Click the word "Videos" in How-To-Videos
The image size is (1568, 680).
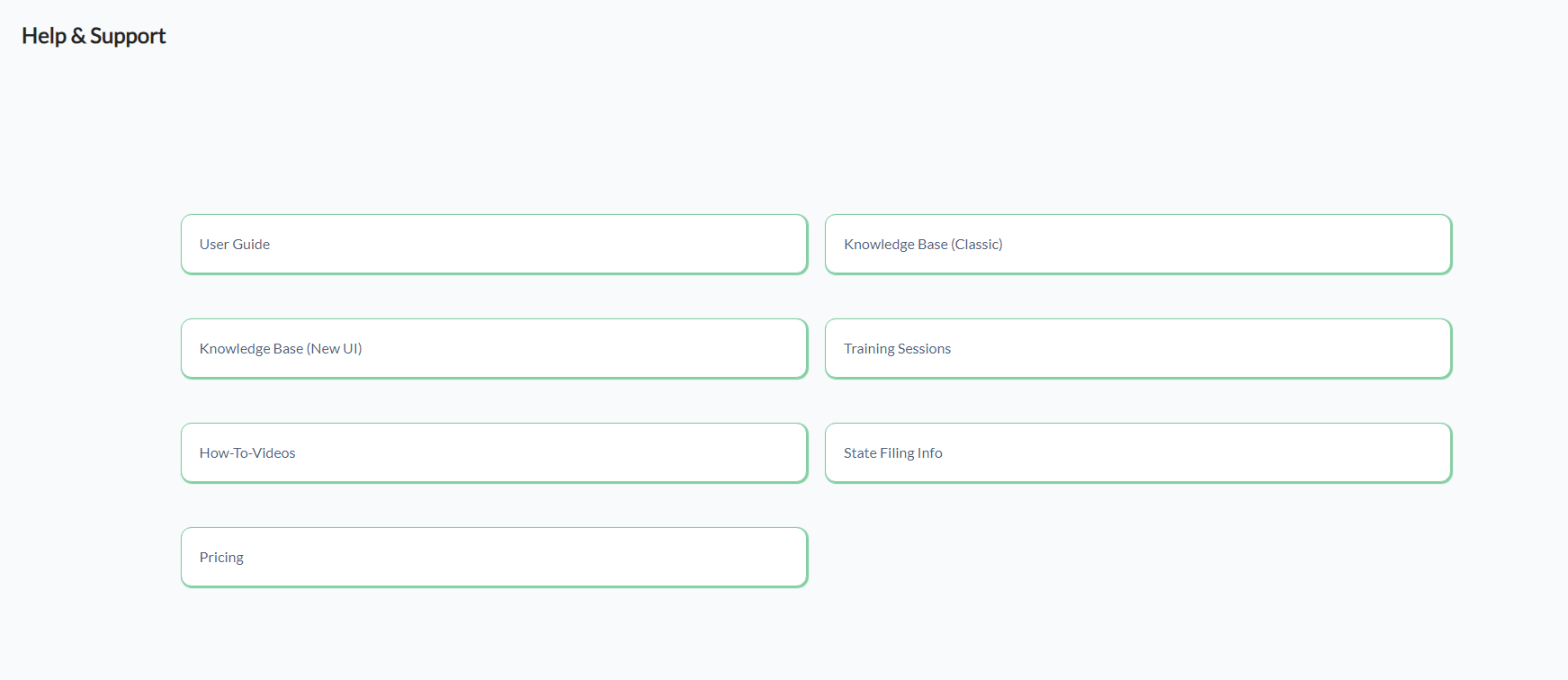[x=273, y=453]
